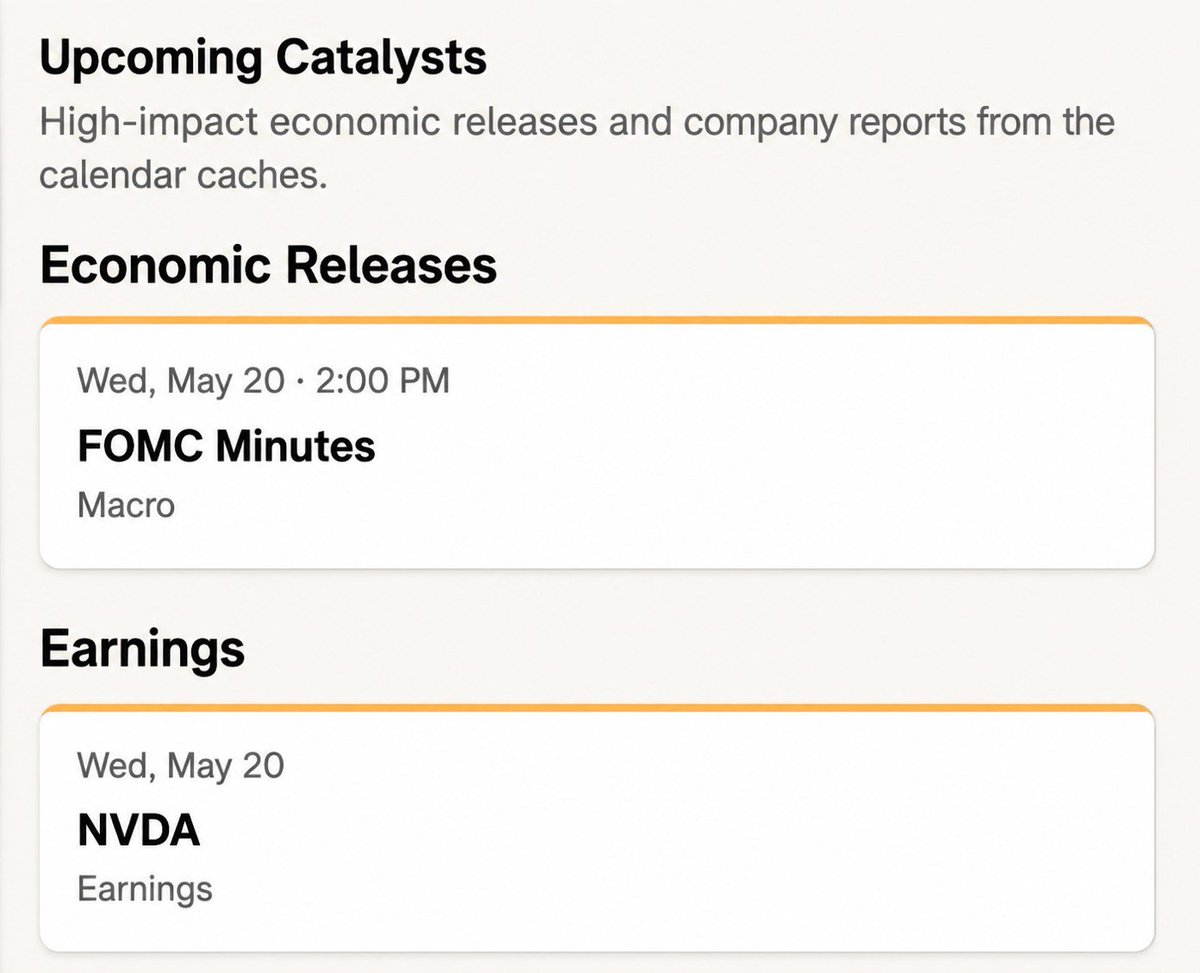This screenshot has height=973, width=1200.
Task: Click the "calendar caches." text line
Action: 184,175
